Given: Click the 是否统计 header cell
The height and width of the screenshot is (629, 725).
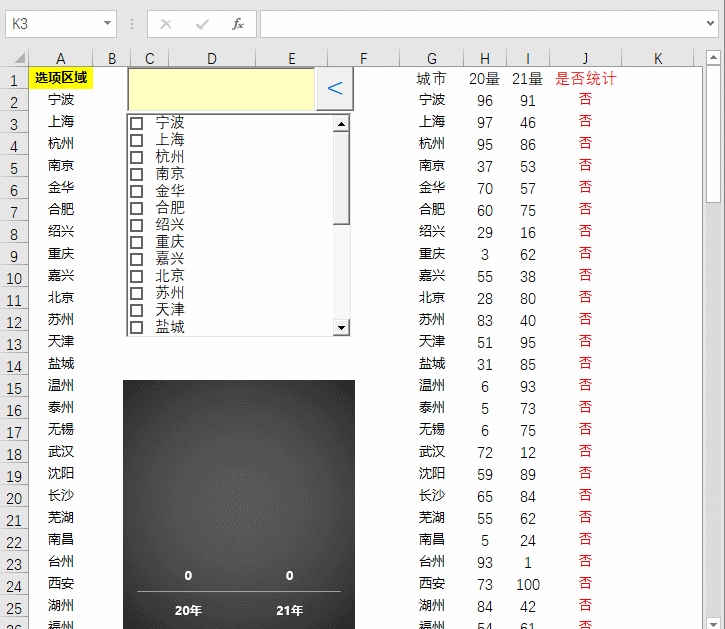Looking at the screenshot, I should pyautogui.click(x=585, y=79).
